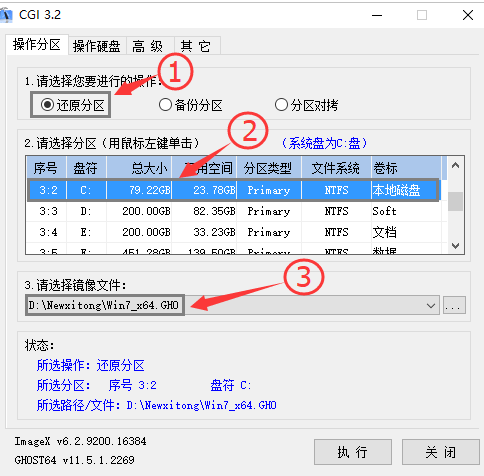Switch to the 其它 tab
This screenshot has width=484, height=476.
tap(196, 46)
